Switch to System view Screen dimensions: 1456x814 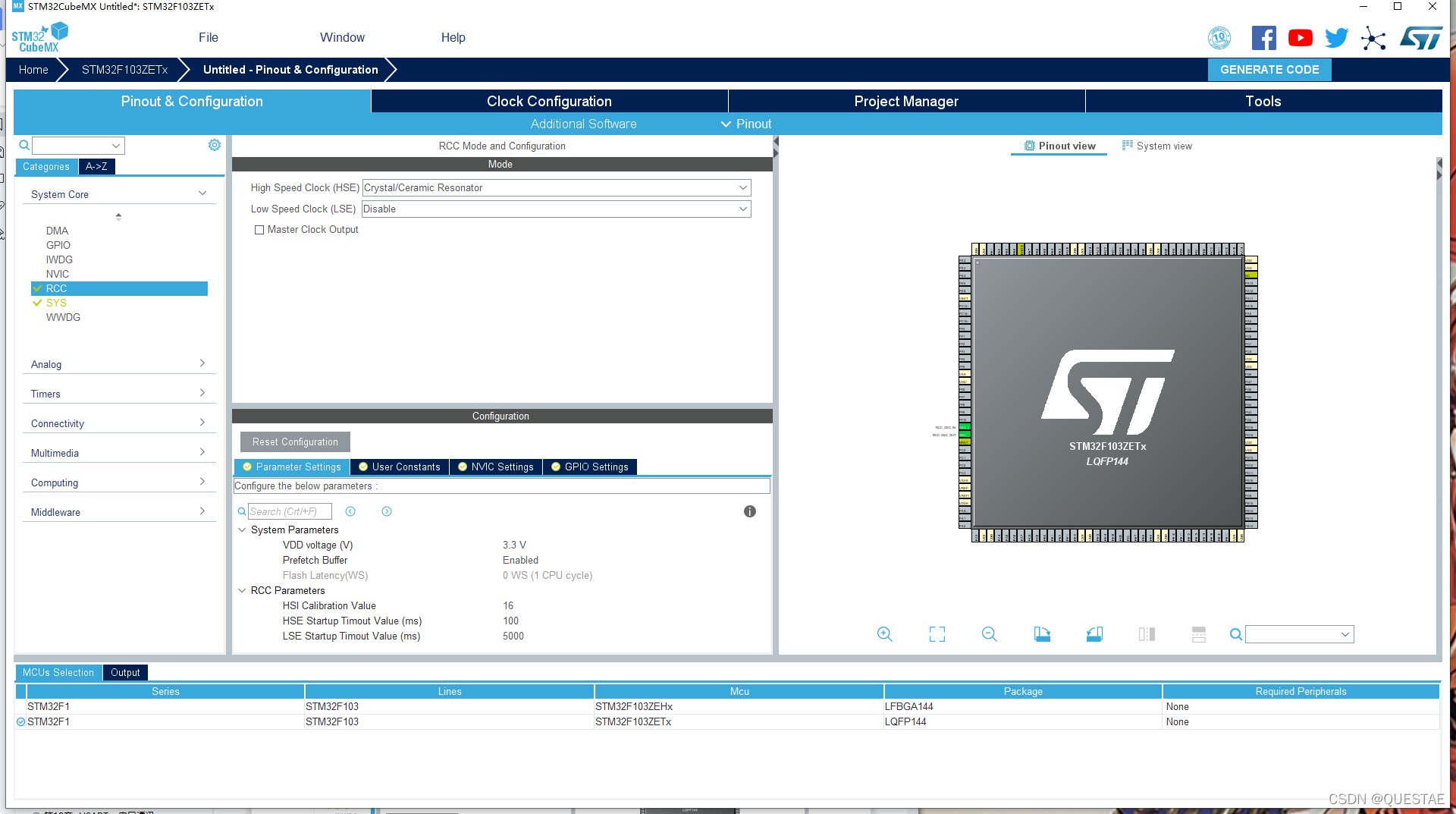[1157, 146]
